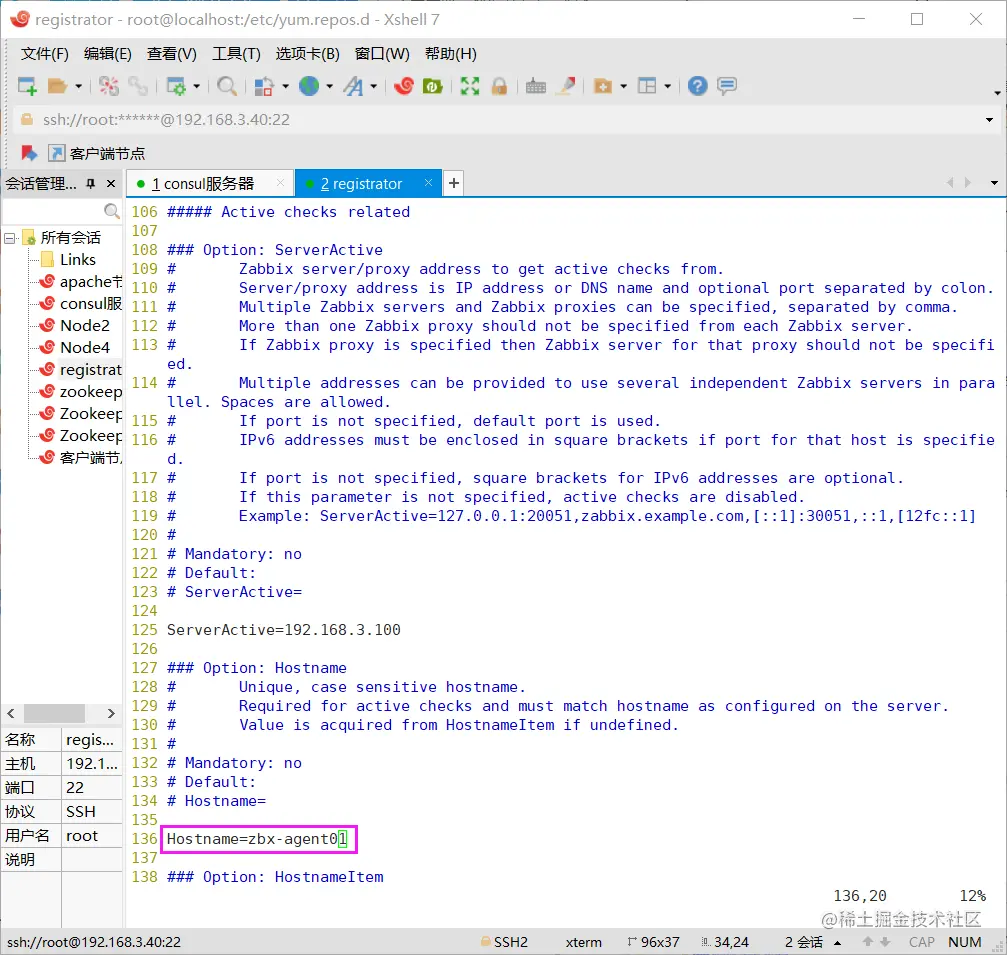1007x955 pixels.
Task: Click the keyboard key-mapping toolbar icon
Action: 536,85
